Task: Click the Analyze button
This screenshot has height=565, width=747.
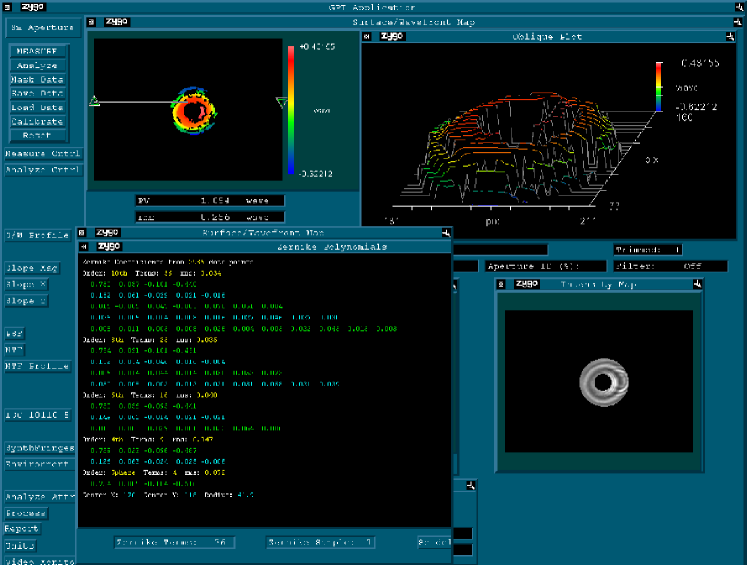Action: point(37,65)
